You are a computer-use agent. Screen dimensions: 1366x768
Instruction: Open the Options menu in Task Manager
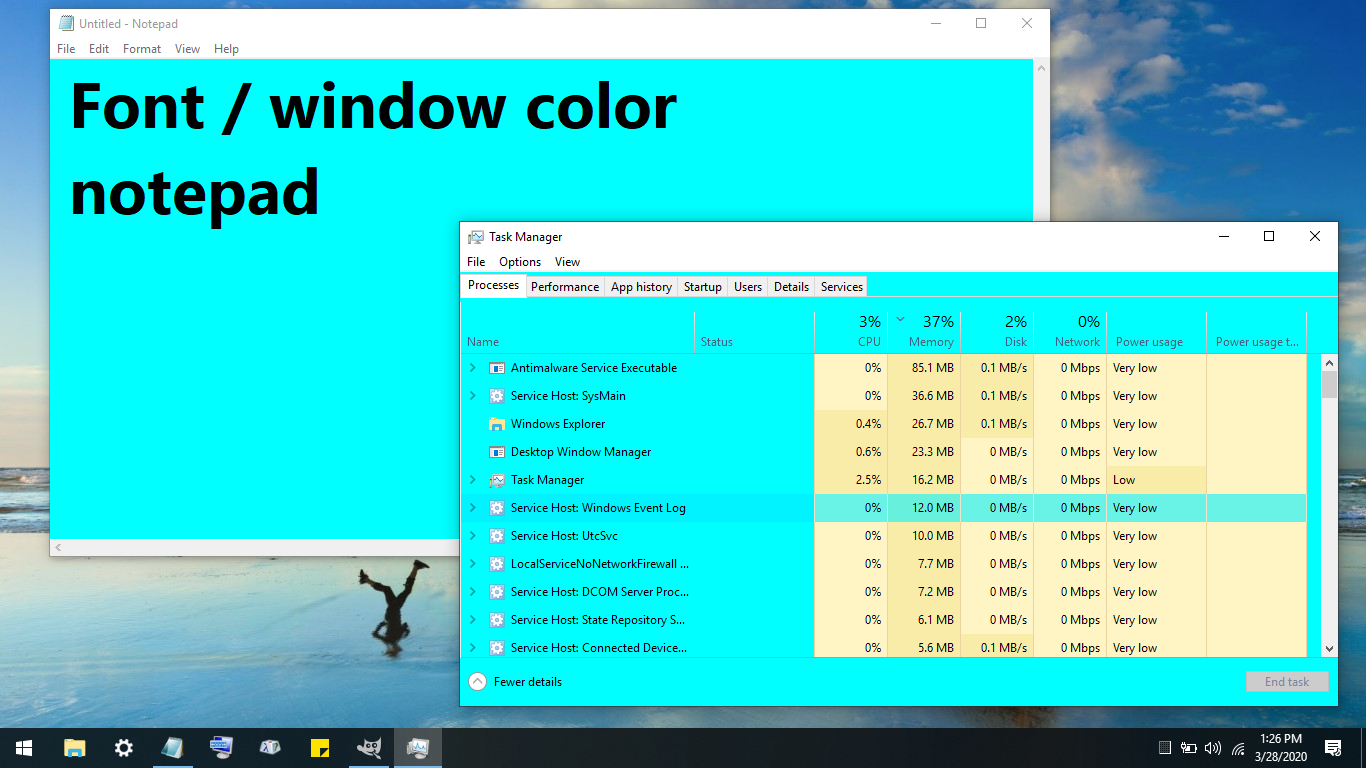coord(520,261)
